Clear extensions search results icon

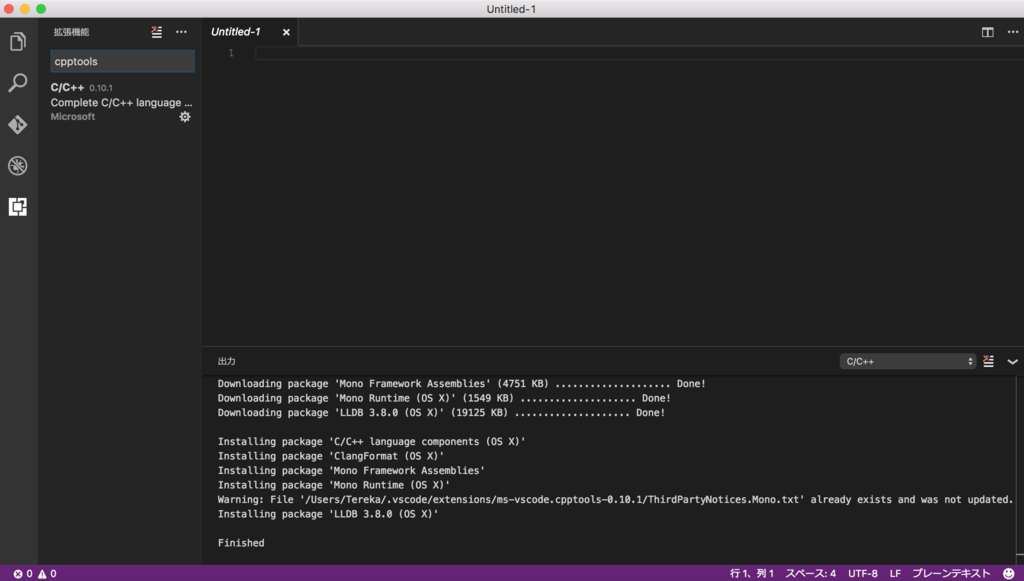pos(157,32)
